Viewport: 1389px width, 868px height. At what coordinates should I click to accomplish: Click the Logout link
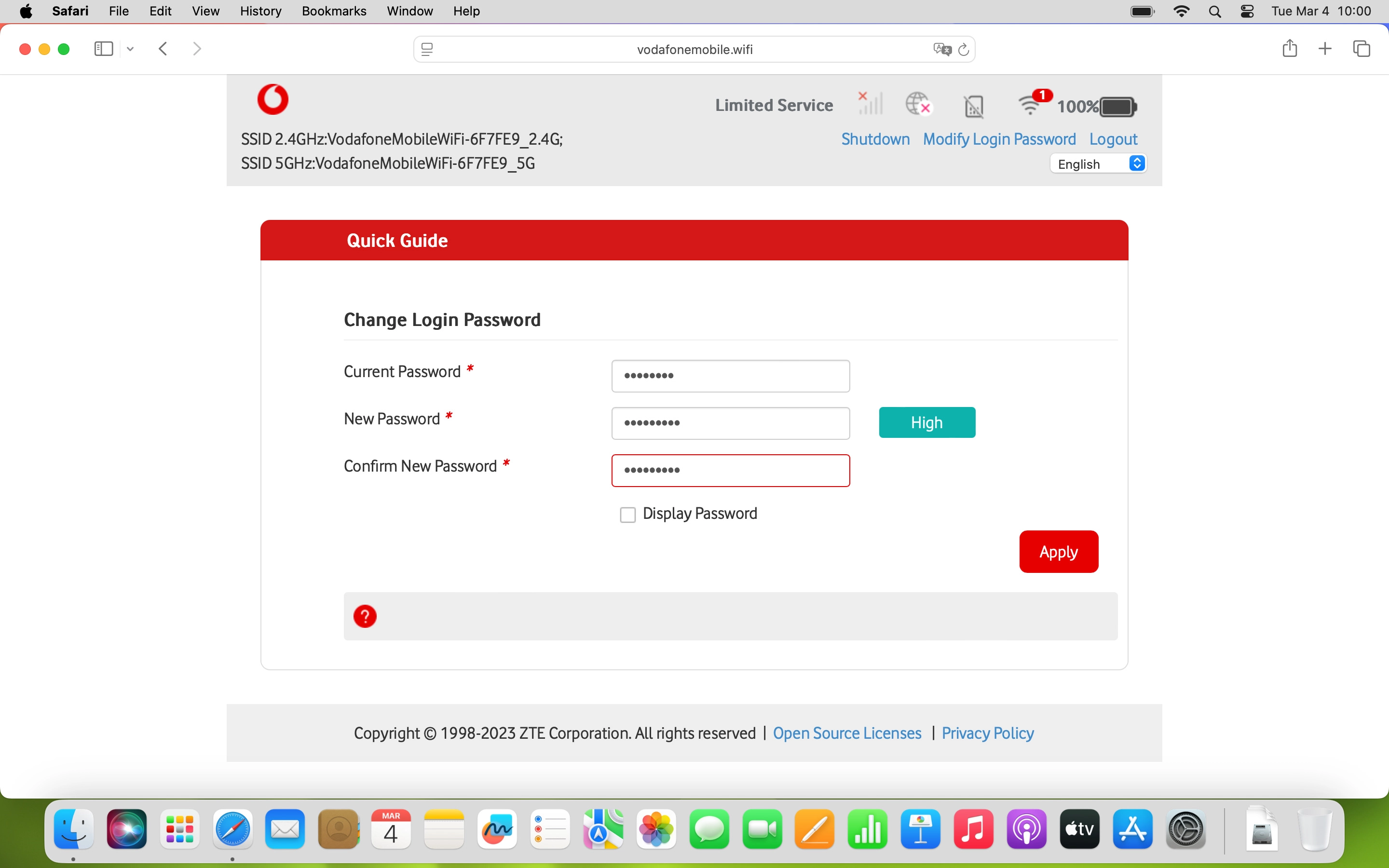click(1113, 139)
